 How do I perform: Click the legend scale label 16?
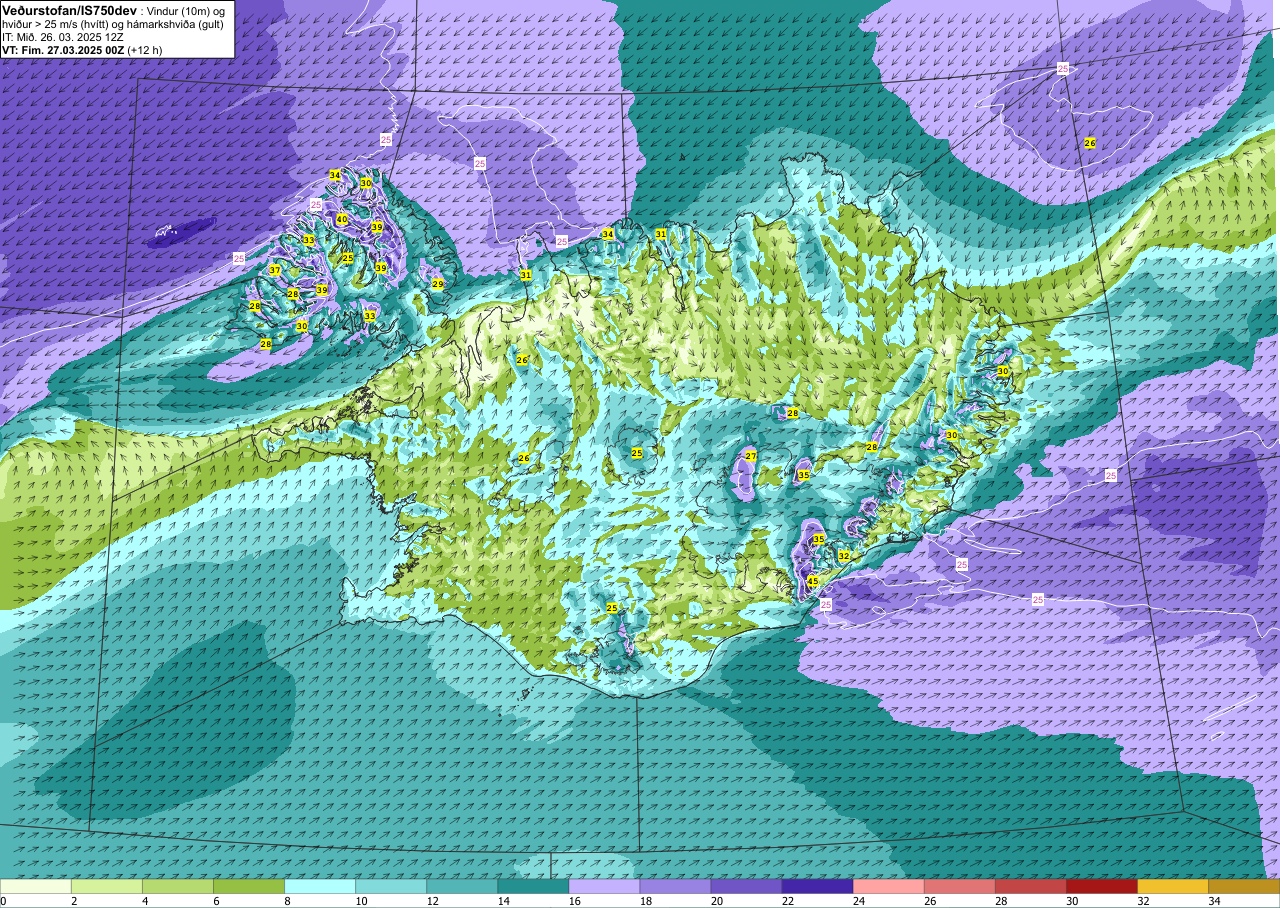coord(574,901)
